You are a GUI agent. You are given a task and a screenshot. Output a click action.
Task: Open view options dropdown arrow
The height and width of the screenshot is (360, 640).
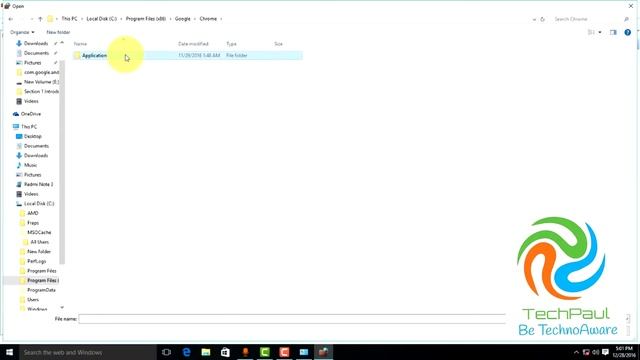coord(600,32)
